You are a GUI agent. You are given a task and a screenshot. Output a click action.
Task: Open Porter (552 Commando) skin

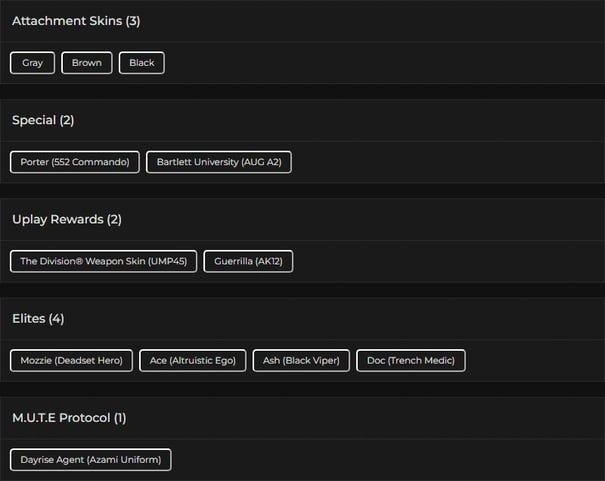[75, 162]
